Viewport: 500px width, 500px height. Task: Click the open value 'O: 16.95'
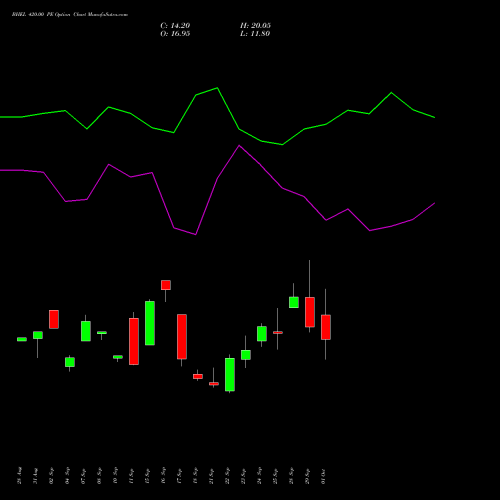(175, 34)
